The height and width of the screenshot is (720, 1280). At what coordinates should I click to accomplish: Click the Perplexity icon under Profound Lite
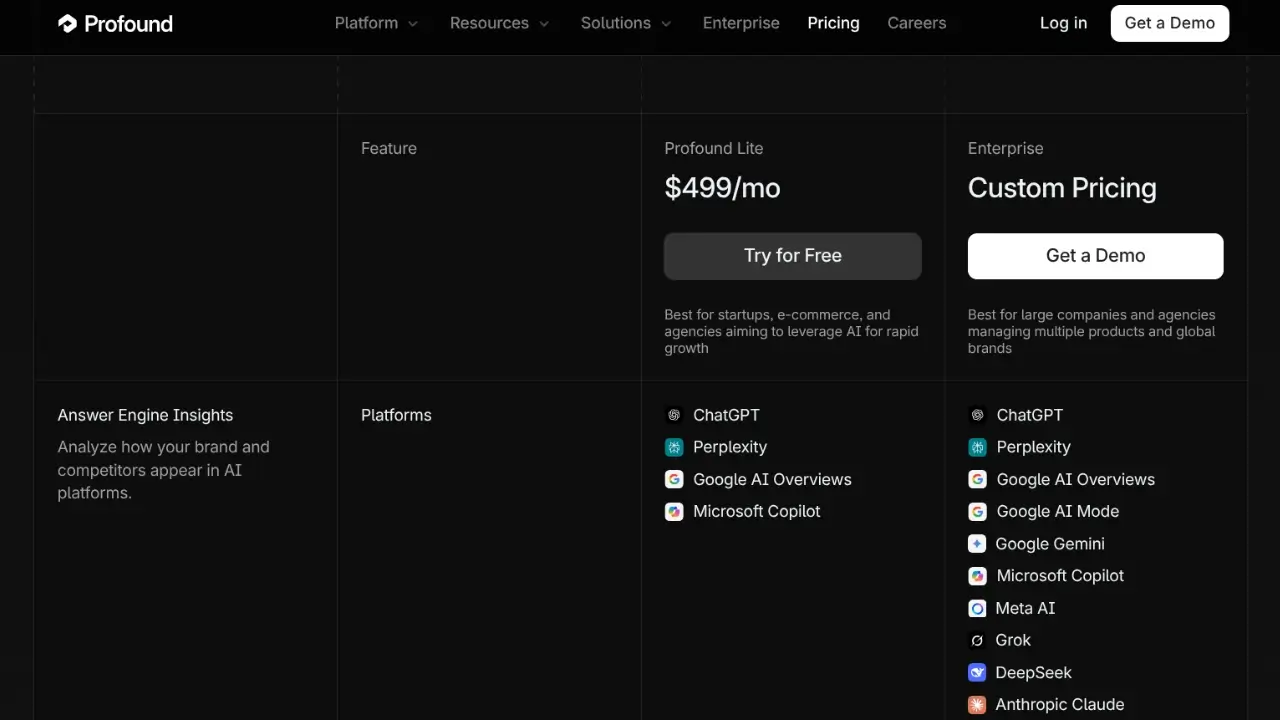tap(675, 447)
